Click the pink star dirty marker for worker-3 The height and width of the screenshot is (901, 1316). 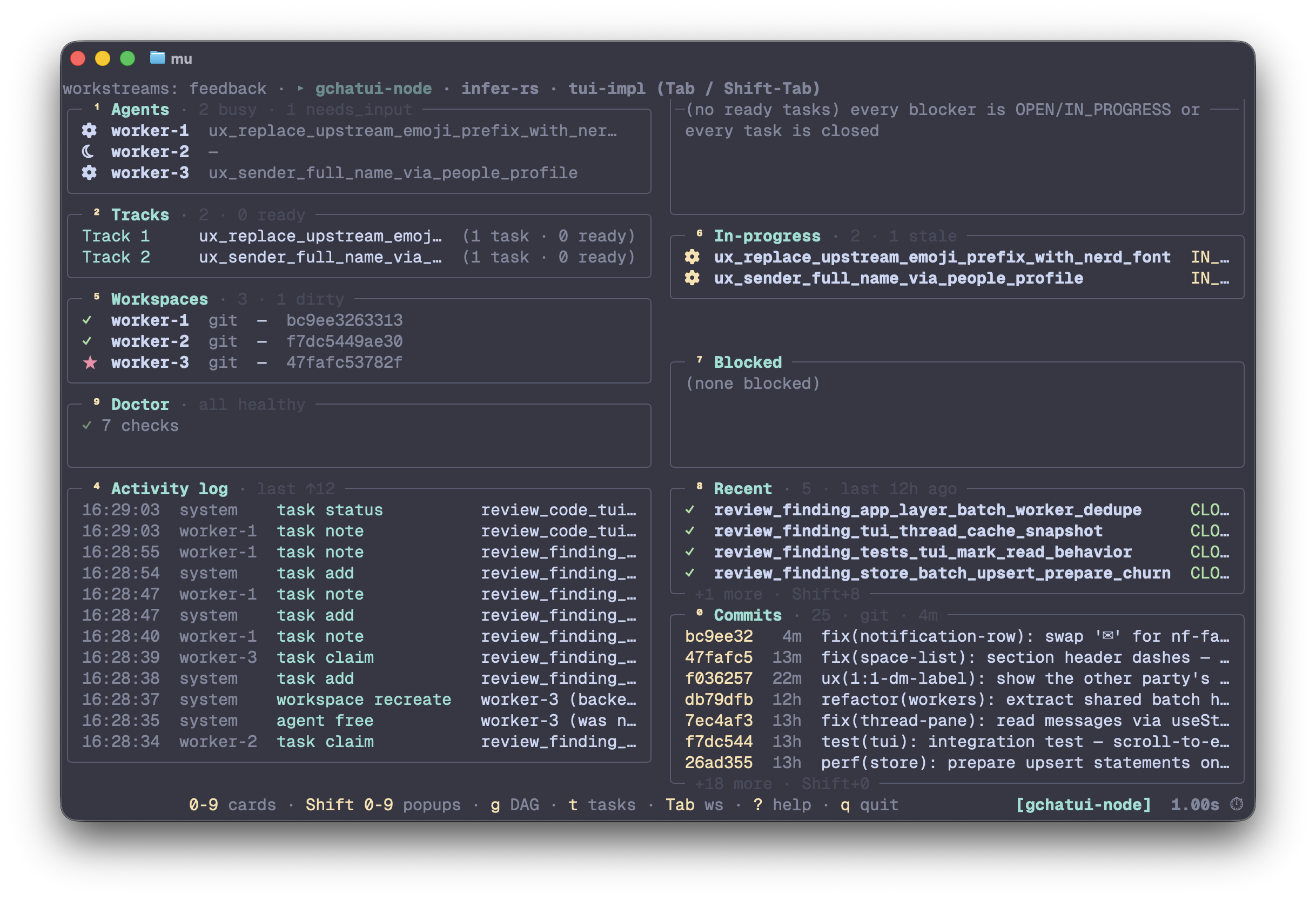tap(90, 362)
